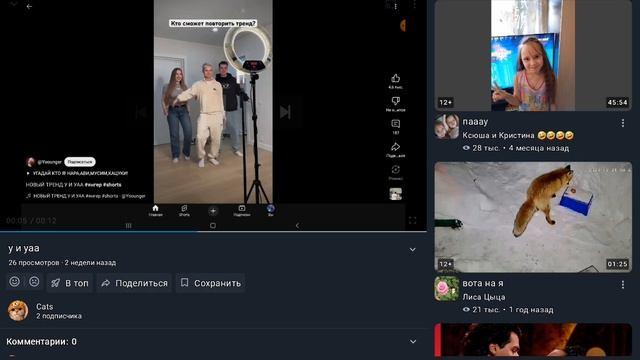Image resolution: width=640 pixels, height=360 pixels.
Task: Click the white subscribe pill by @Yoounger
Action: (80, 162)
